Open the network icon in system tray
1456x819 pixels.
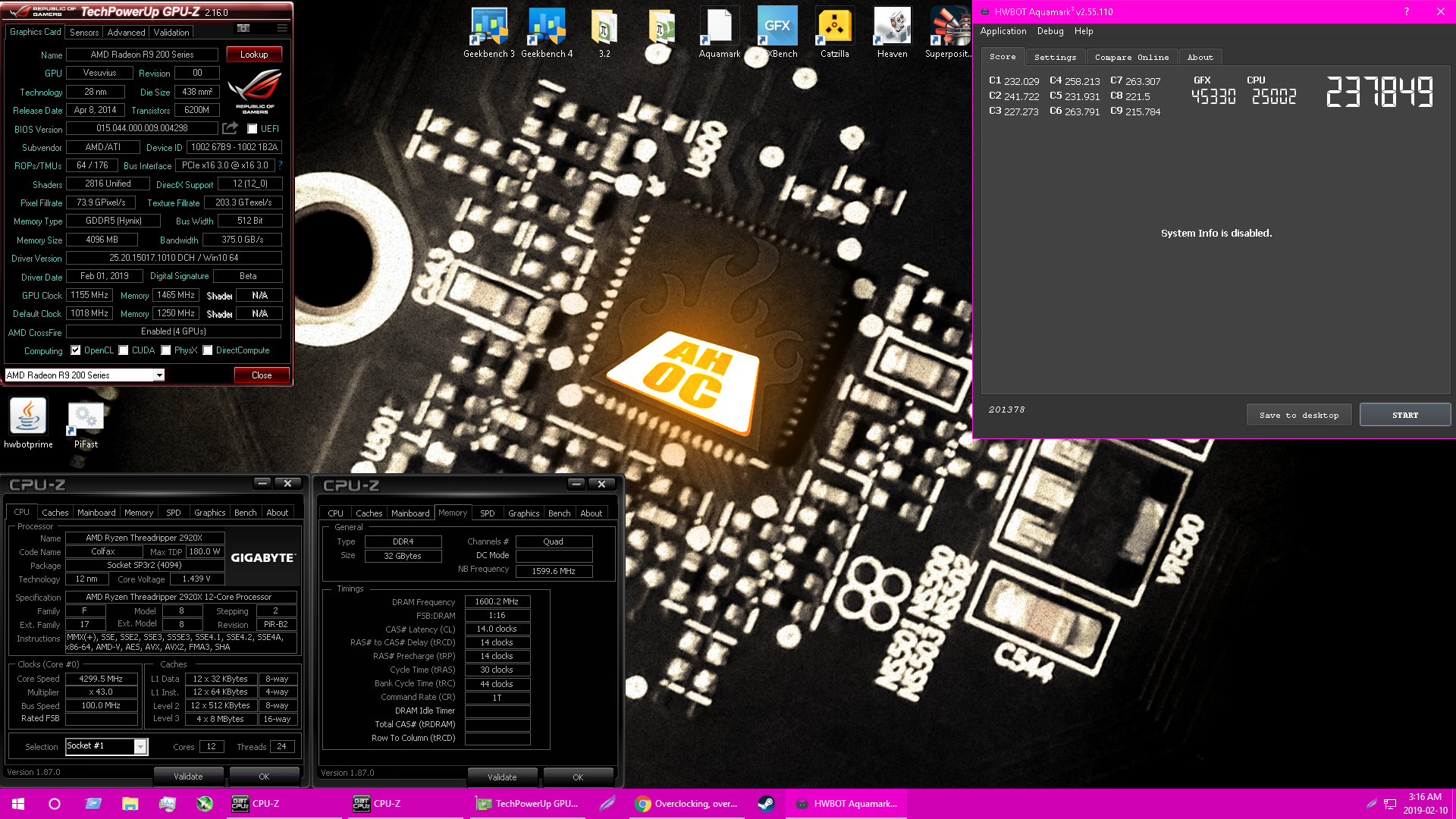pyautogui.click(x=1390, y=804)
